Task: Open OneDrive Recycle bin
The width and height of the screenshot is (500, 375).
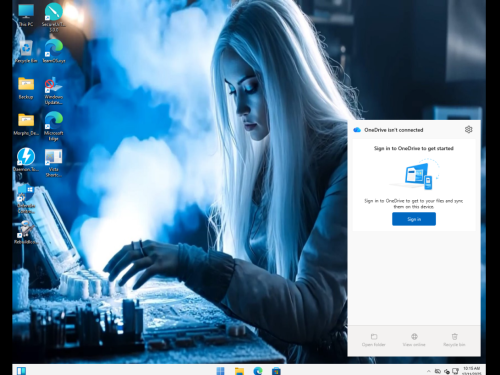Action: click(x=454, y=340)
